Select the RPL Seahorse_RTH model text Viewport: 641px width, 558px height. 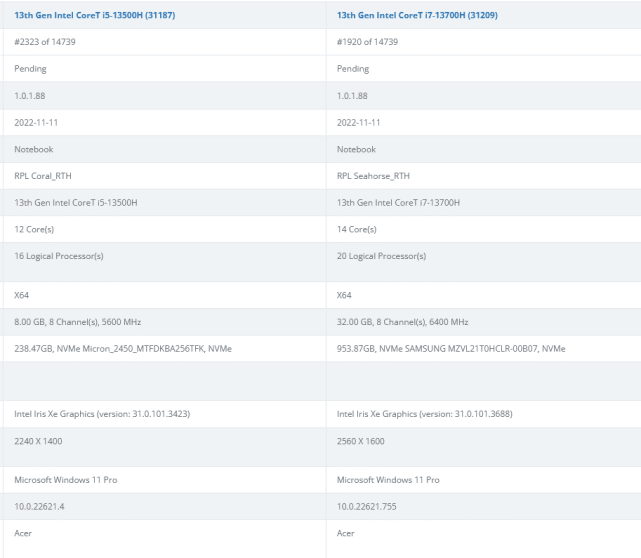point(374,176)
